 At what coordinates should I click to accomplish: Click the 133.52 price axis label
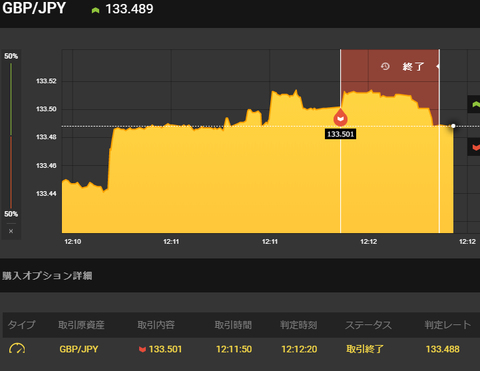[46, 81]
